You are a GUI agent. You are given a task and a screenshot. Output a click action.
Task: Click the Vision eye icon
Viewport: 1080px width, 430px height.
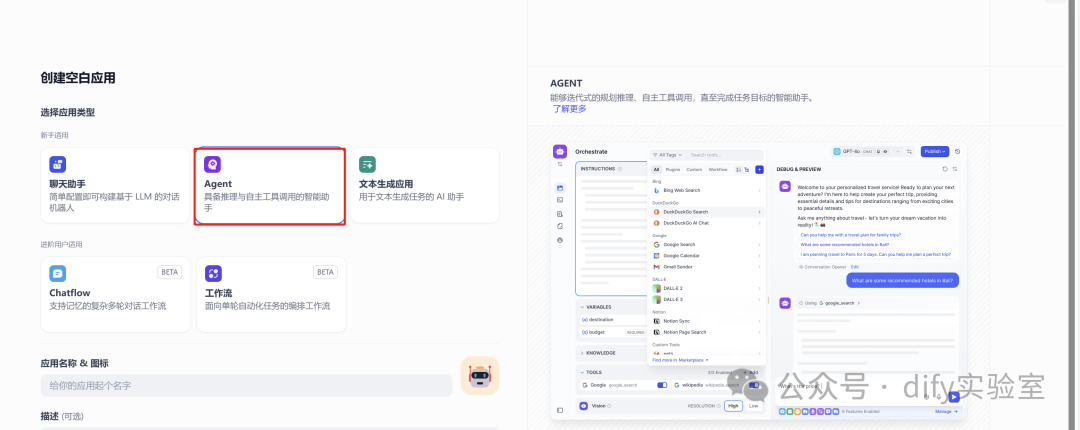click(583, 407)
